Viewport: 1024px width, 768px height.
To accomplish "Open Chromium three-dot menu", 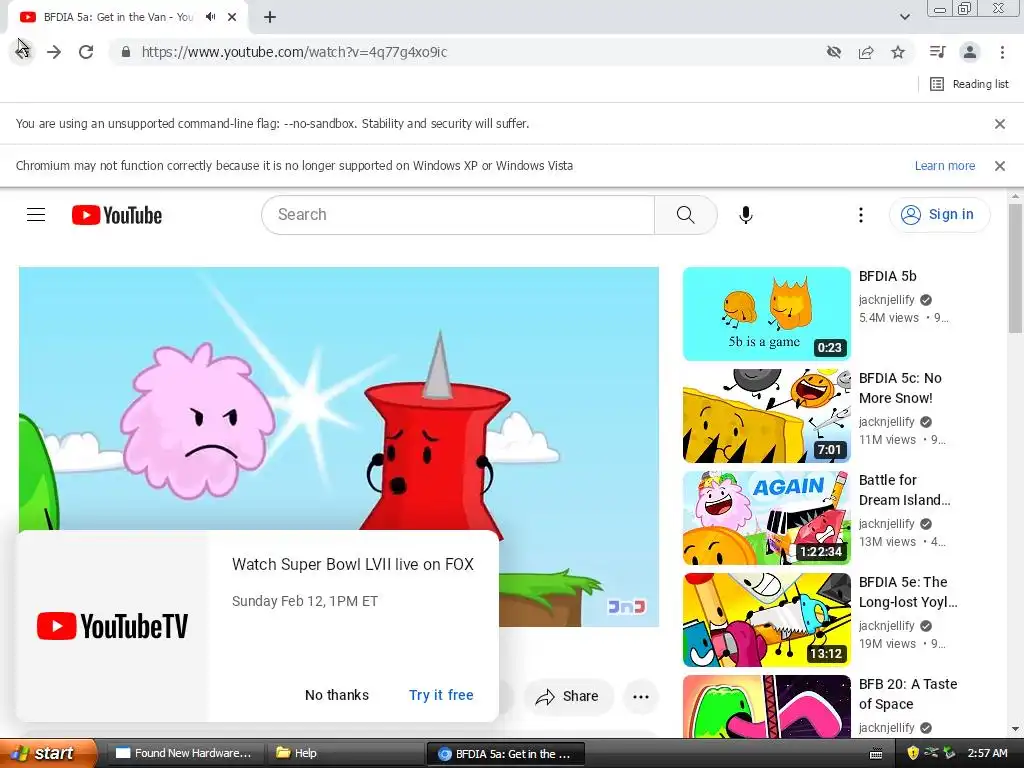I will click(1002, 52).
